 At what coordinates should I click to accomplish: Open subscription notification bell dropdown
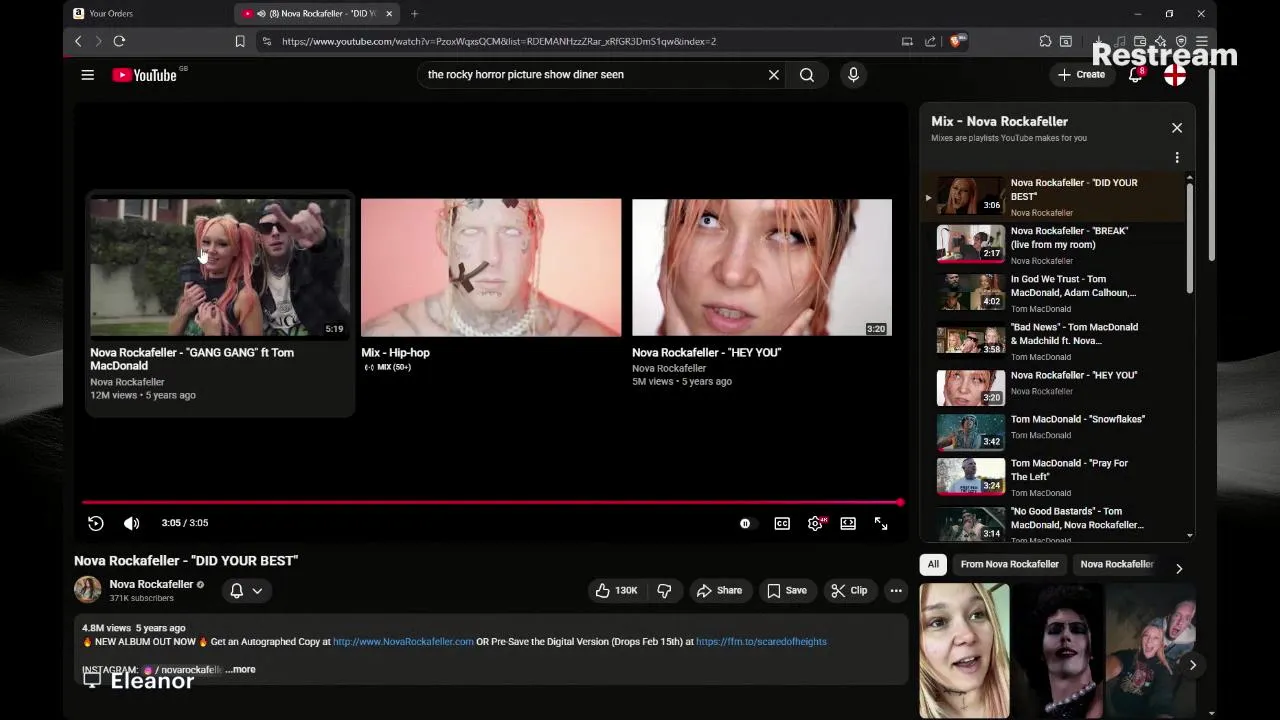point(247,591)
